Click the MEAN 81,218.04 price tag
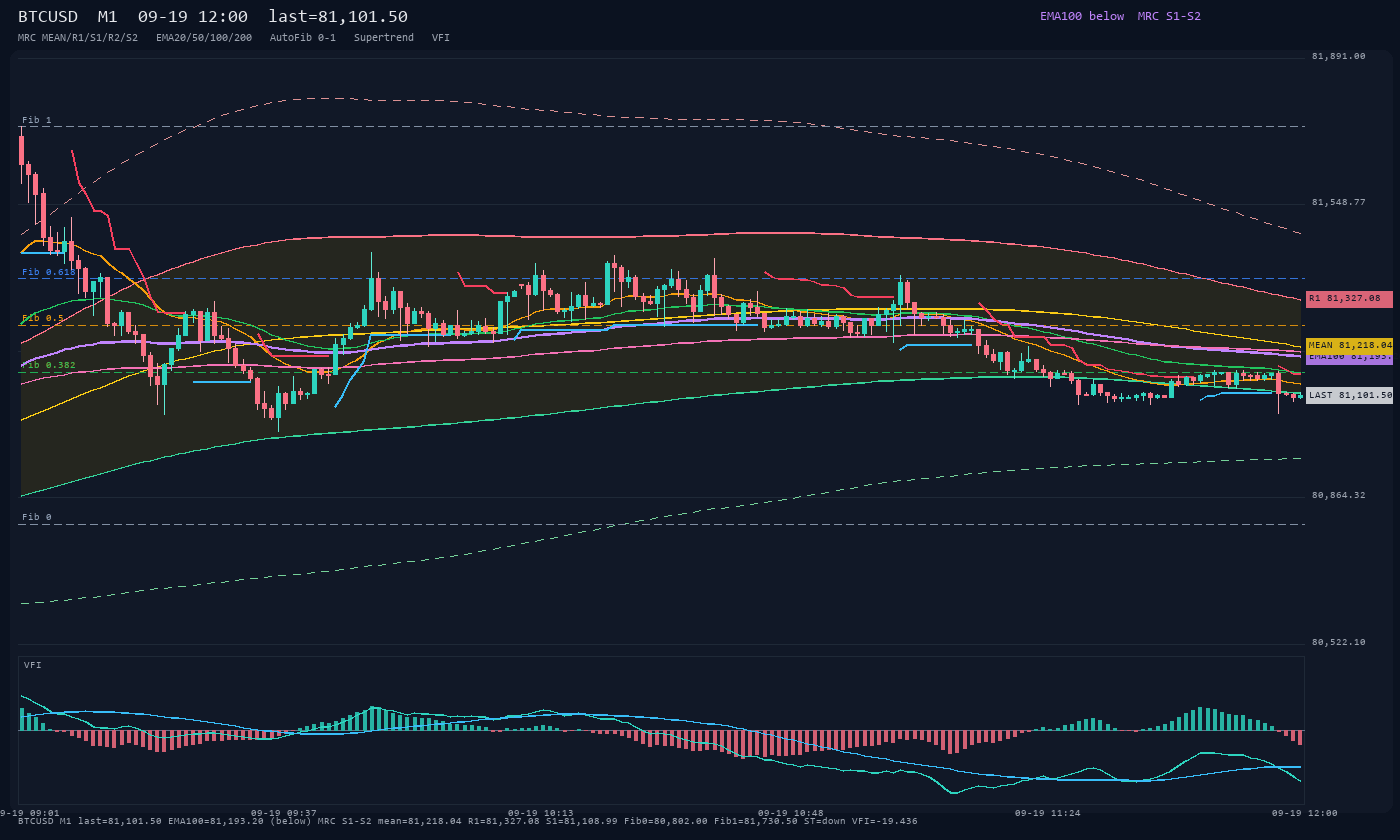The image size is (1400, 840). tap(1349, 345)
